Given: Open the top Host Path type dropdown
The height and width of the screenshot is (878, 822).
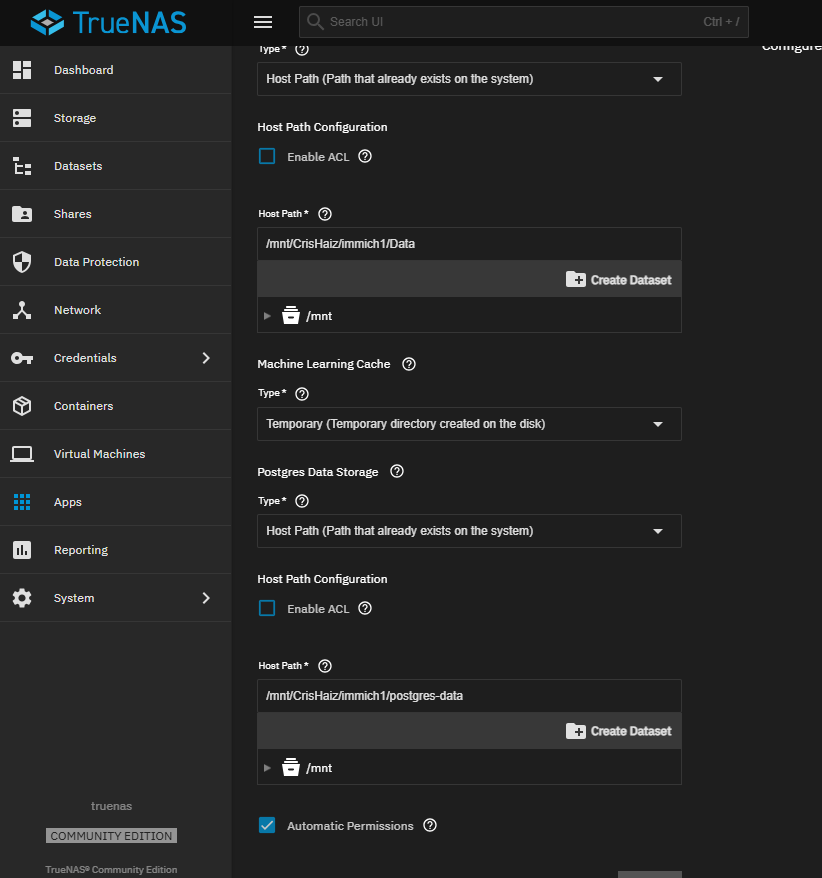Looking at the screenshot, I should pos(469,79).
